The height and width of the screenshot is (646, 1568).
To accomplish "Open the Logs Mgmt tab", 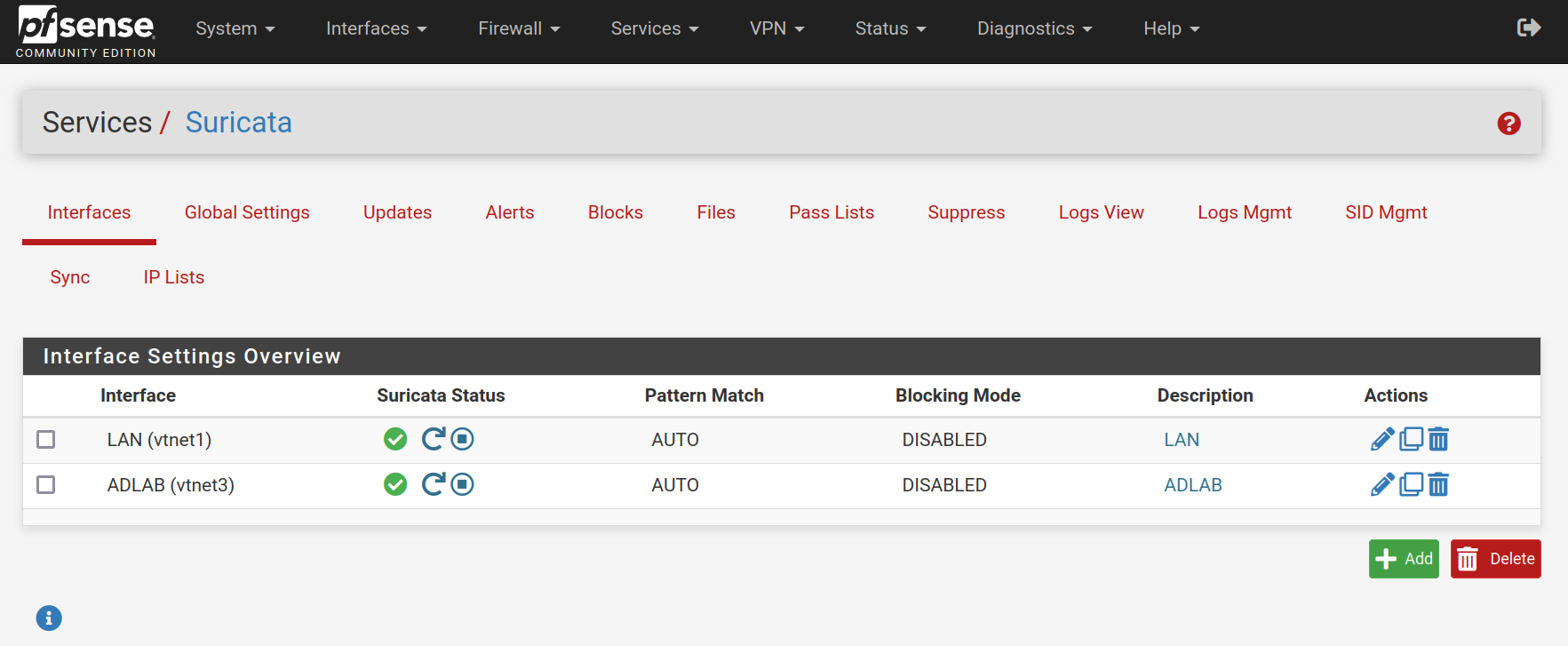I will pyautogui.click(x=1245, y=212).
